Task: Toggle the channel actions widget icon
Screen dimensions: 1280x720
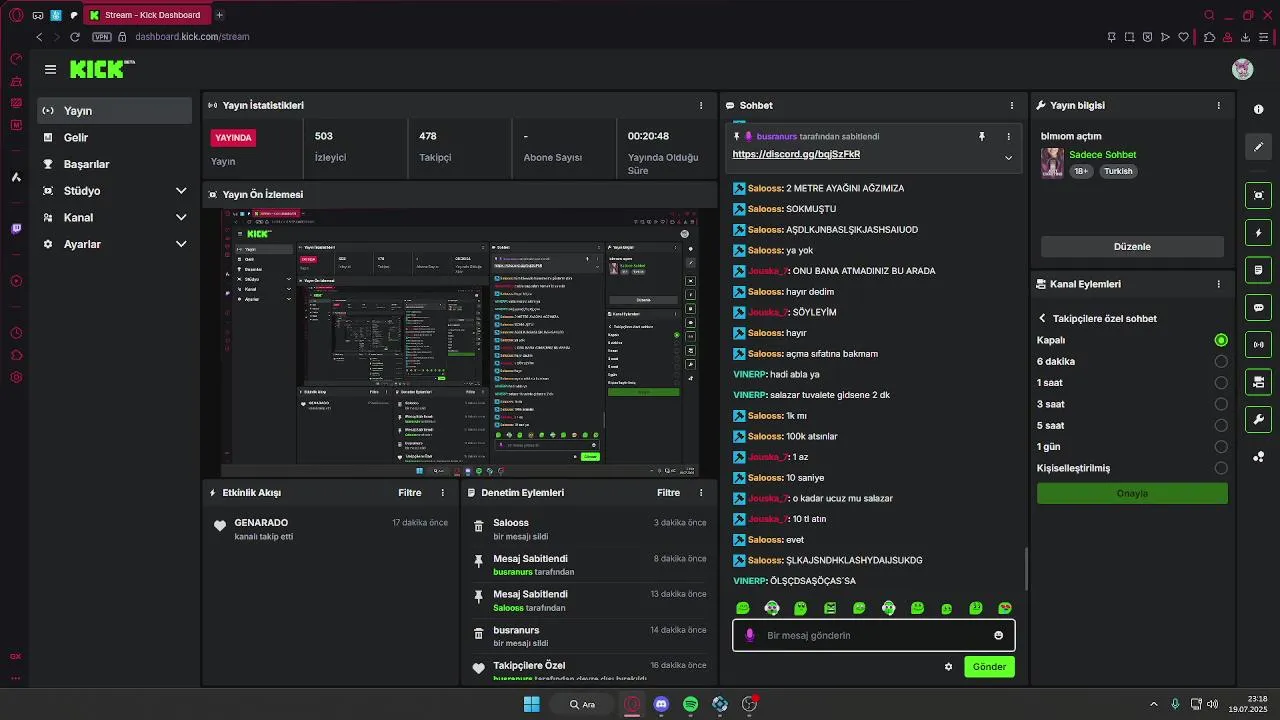Action: pyautogui.click(x=1258, y=382)
